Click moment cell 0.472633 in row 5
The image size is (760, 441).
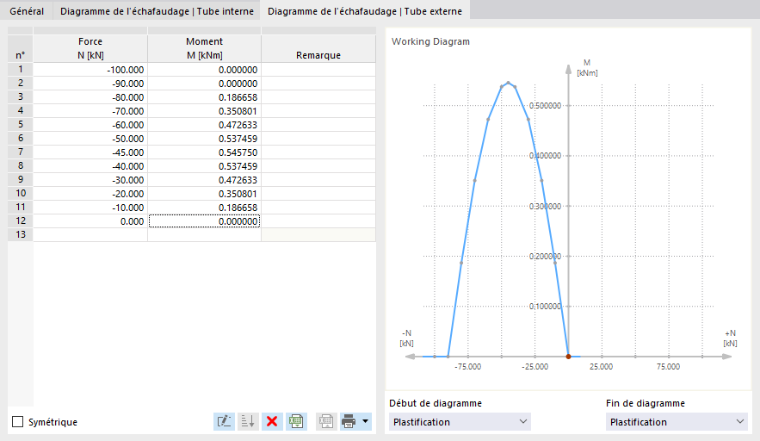pyautogui.click(x=204, y=125)
